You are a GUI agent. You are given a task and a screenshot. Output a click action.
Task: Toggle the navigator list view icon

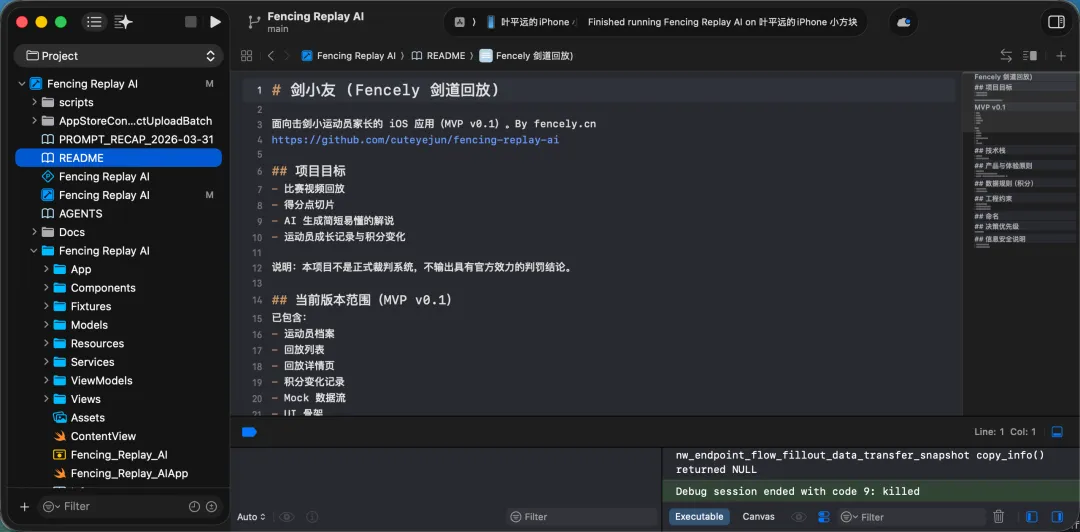94,22
